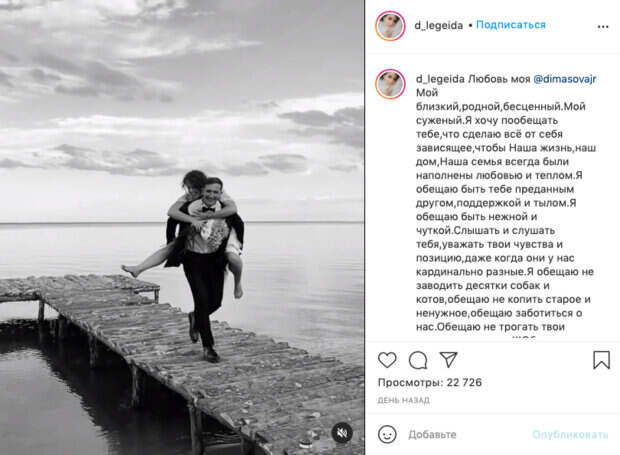The image size is (620, 455).
Task: Open the avatar beside the caption
Action: 390,84
